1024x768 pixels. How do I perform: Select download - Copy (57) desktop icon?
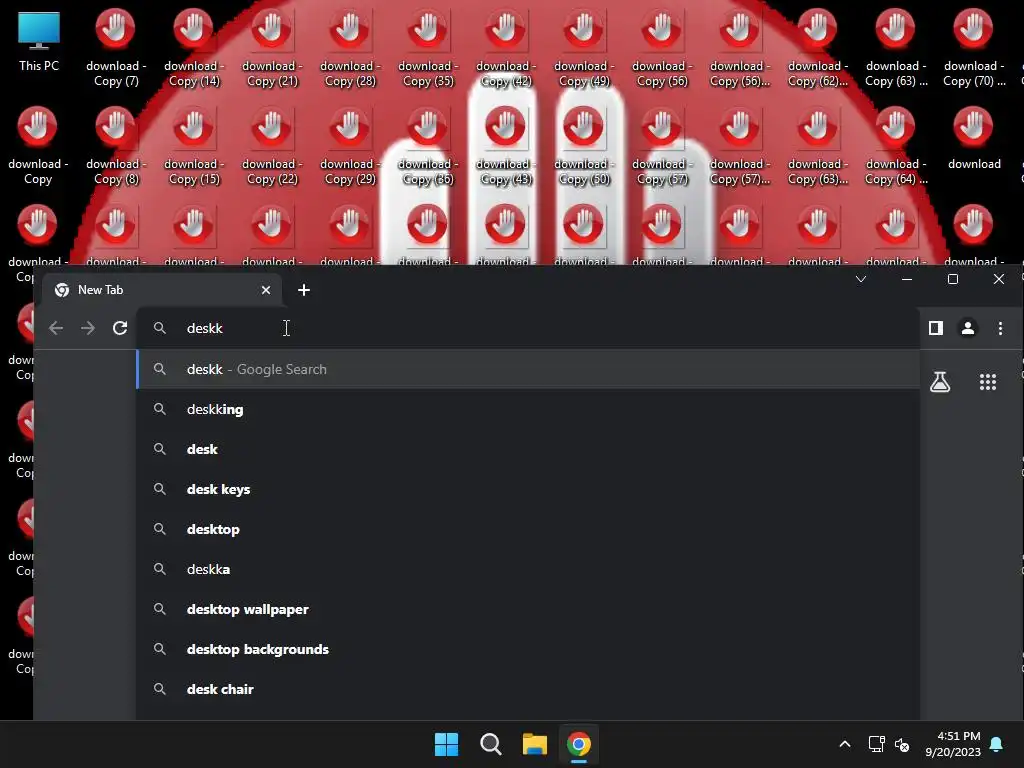point(662,146)
